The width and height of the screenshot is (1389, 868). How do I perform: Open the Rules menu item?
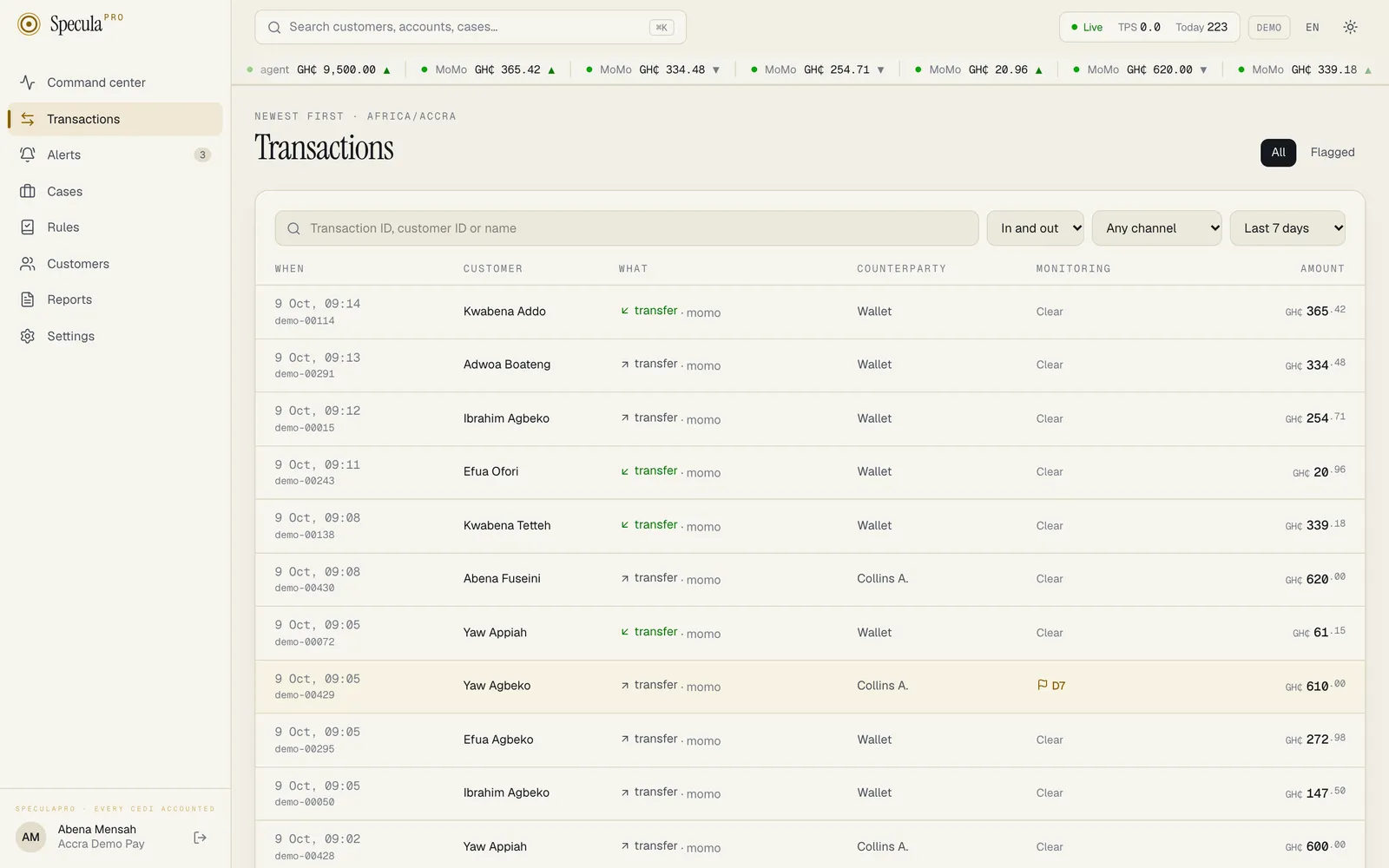[x=115, y=227]
